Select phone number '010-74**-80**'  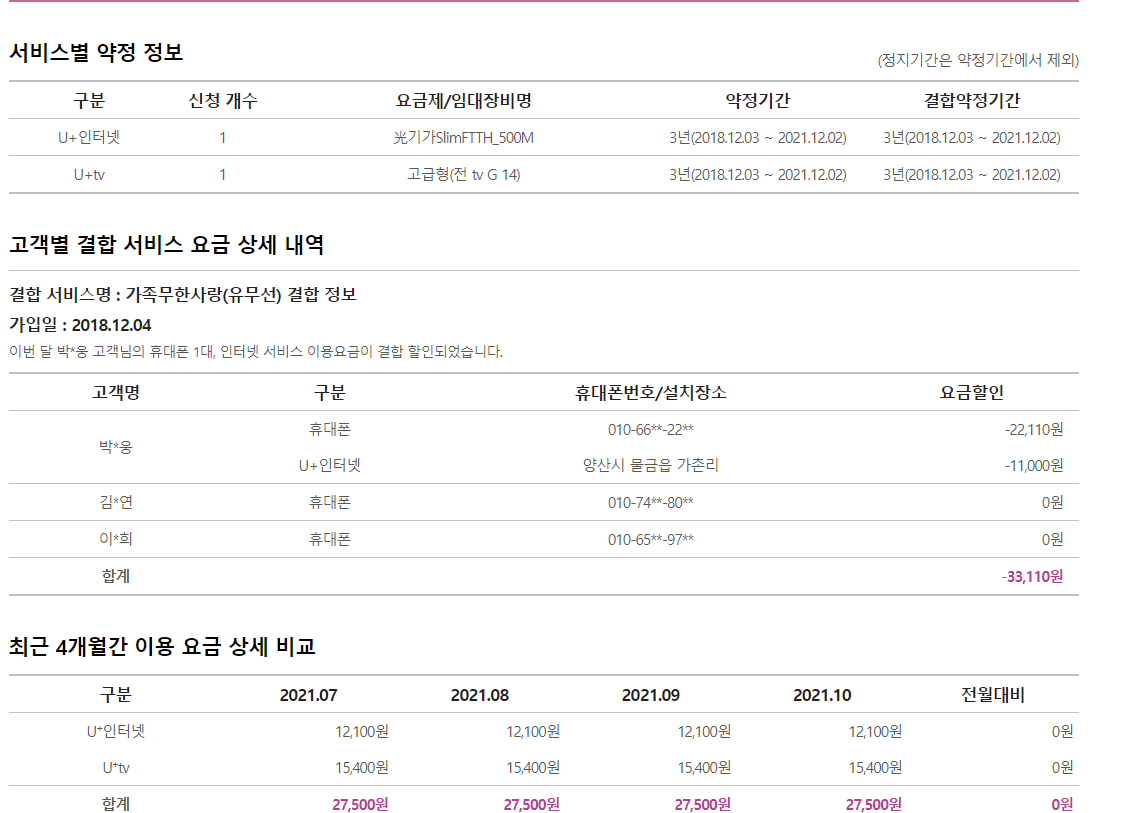coord(650,502)
